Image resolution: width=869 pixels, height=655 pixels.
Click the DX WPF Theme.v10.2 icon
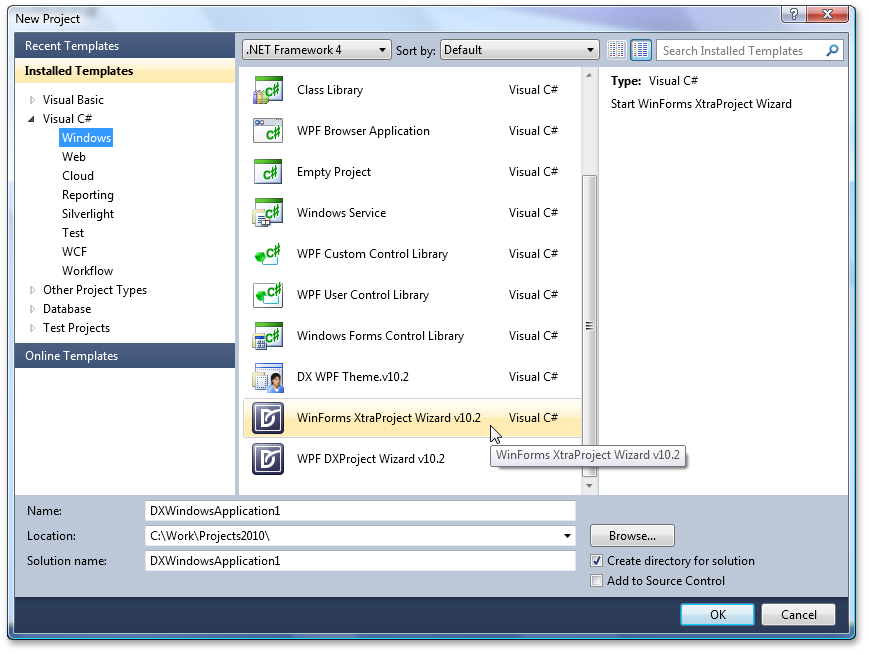click(x=268, y=377)
